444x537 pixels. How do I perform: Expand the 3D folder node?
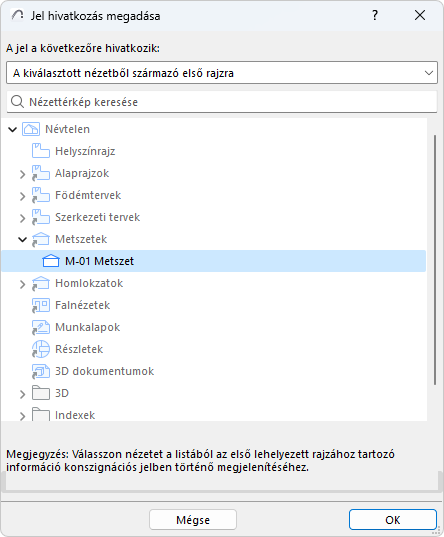click(22, 394)
